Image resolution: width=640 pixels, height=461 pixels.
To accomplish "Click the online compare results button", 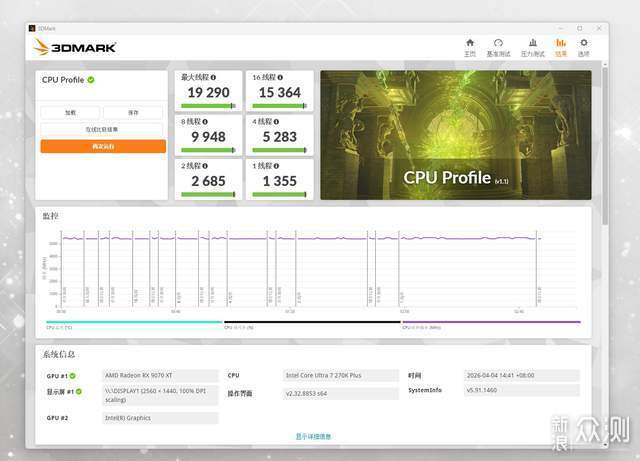I will (x=102, y=129).
